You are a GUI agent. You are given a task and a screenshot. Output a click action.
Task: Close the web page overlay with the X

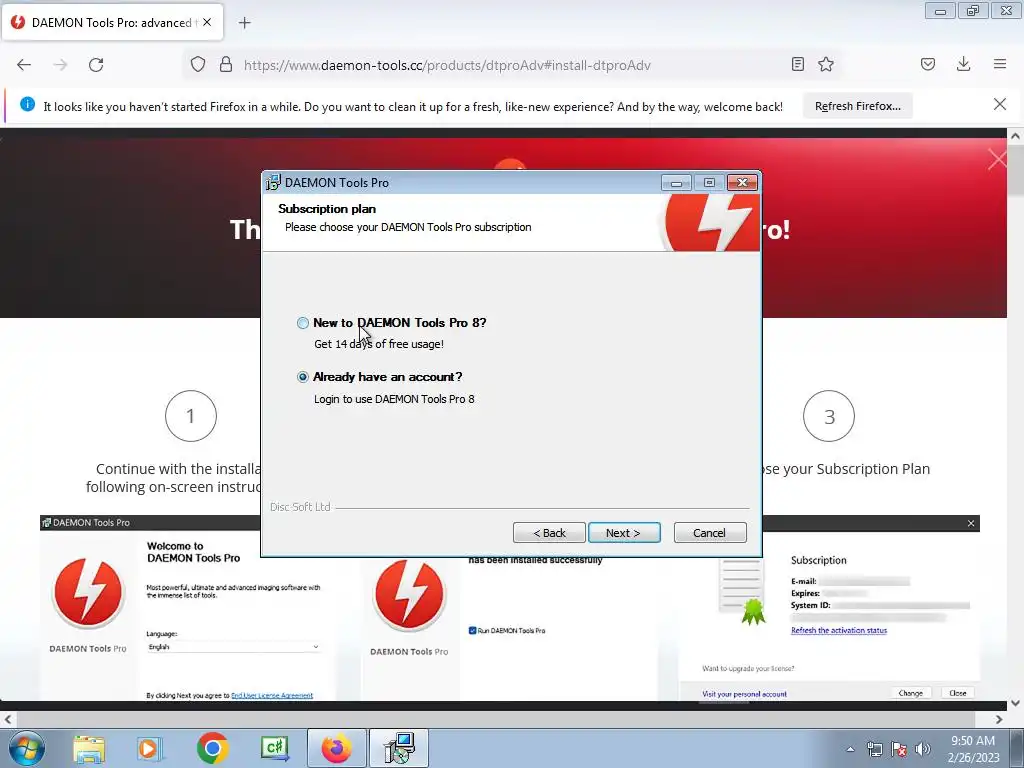coord(997,159)
